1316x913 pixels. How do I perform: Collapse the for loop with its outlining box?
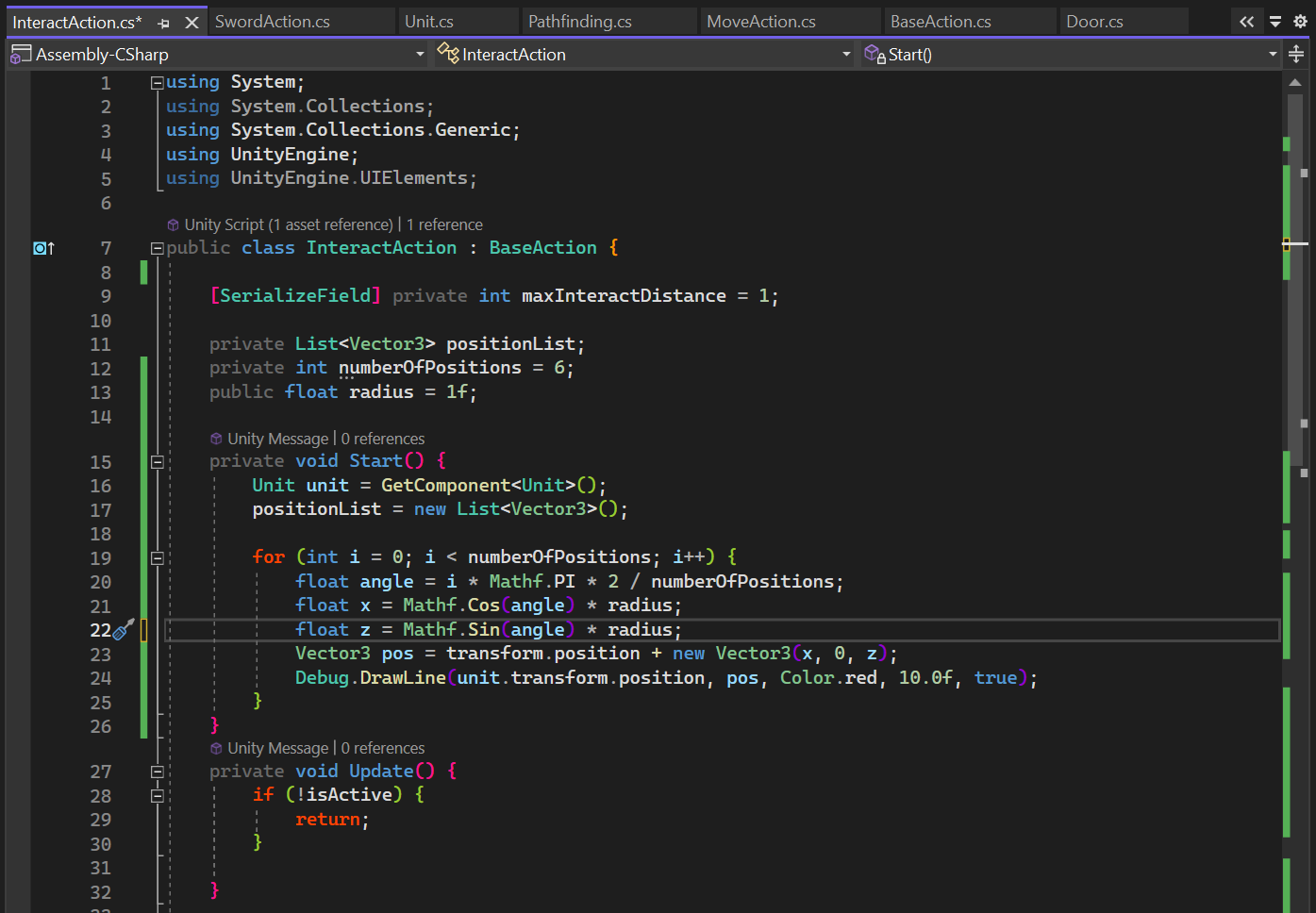(158, 556)
